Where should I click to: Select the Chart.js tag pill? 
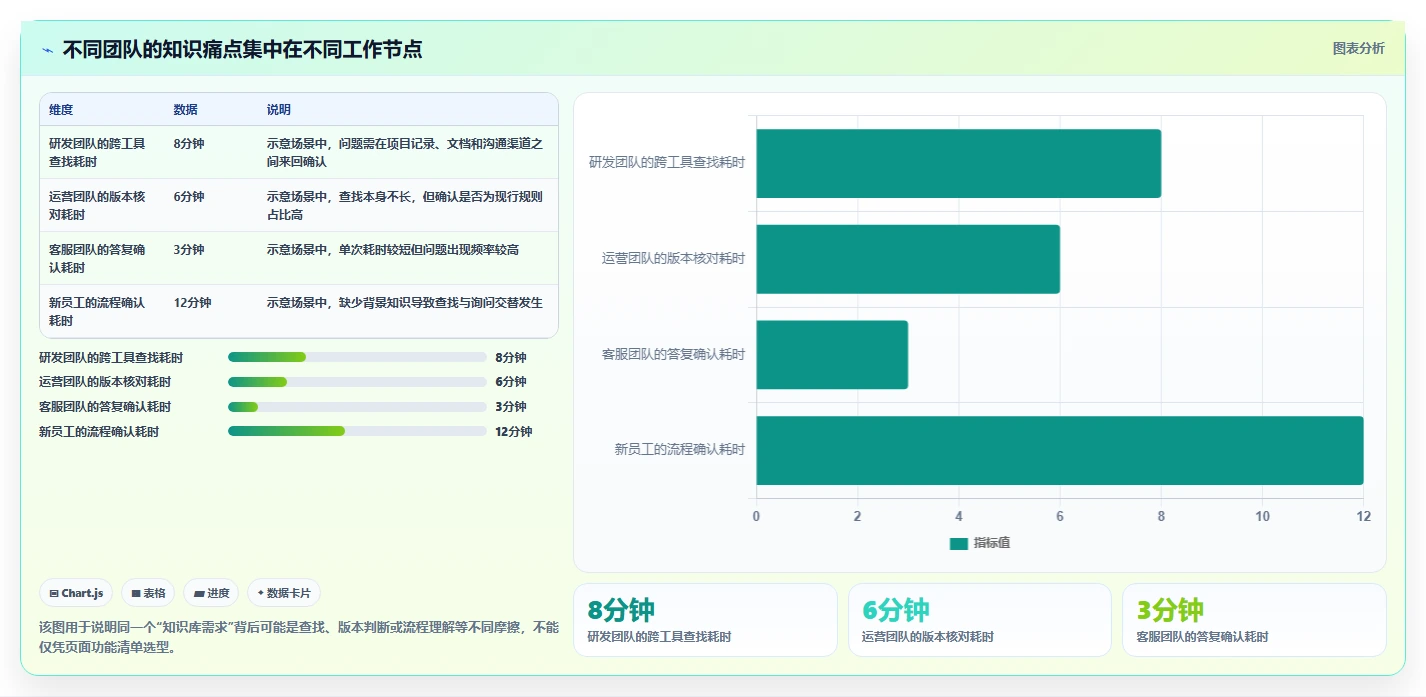[77, 593]
